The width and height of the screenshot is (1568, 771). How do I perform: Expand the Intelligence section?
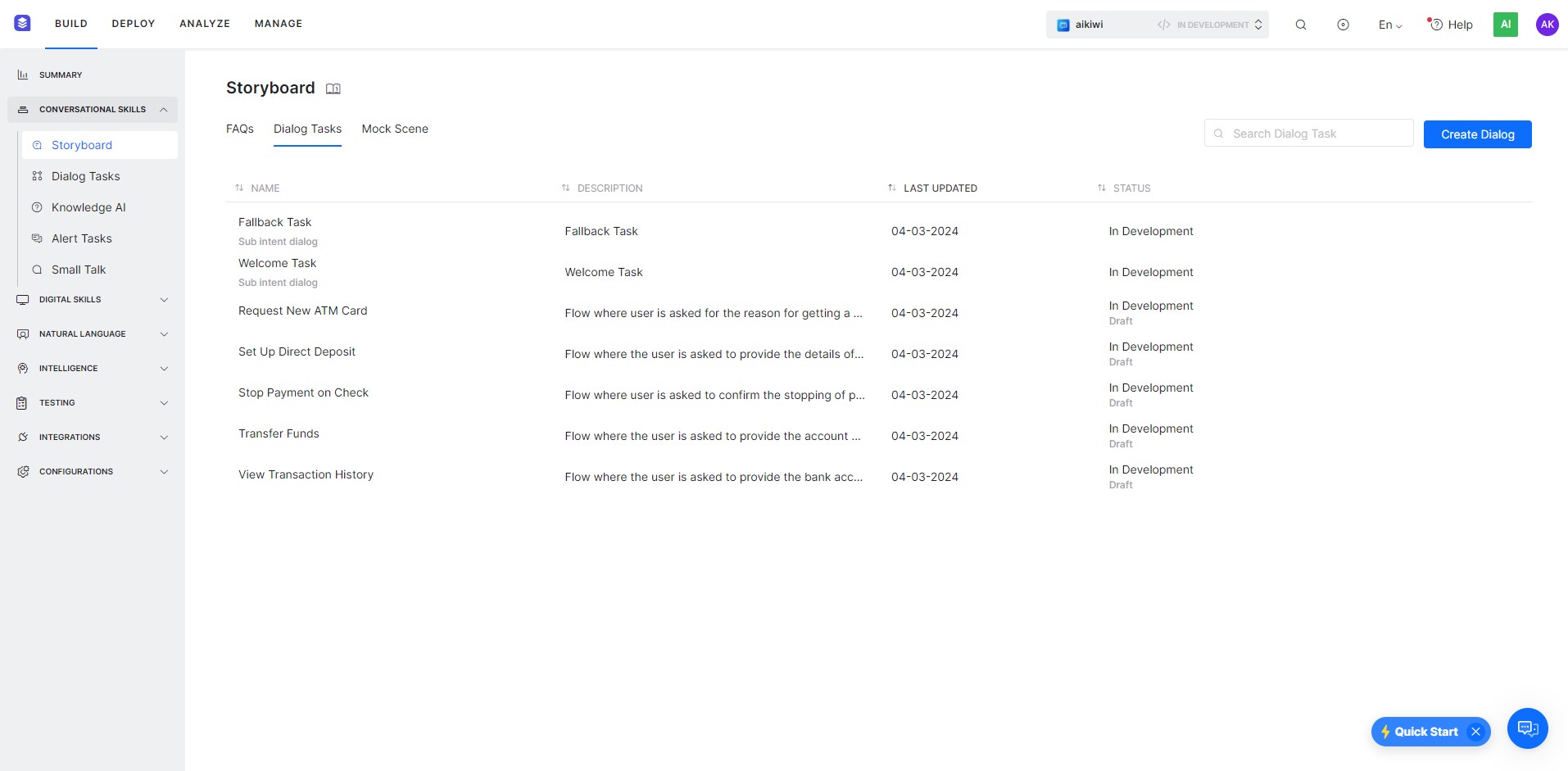pyautogui.click(x=164, y=369)
